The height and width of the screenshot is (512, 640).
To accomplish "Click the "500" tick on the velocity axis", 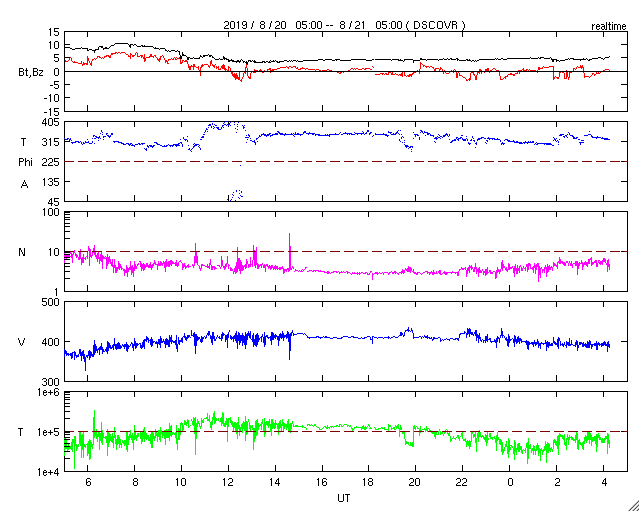I will [51, 302].
